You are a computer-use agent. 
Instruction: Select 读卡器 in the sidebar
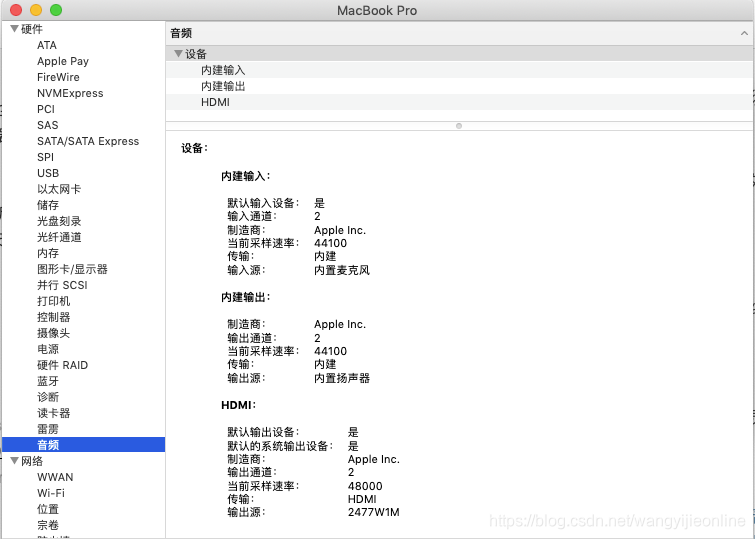[53, 413]
